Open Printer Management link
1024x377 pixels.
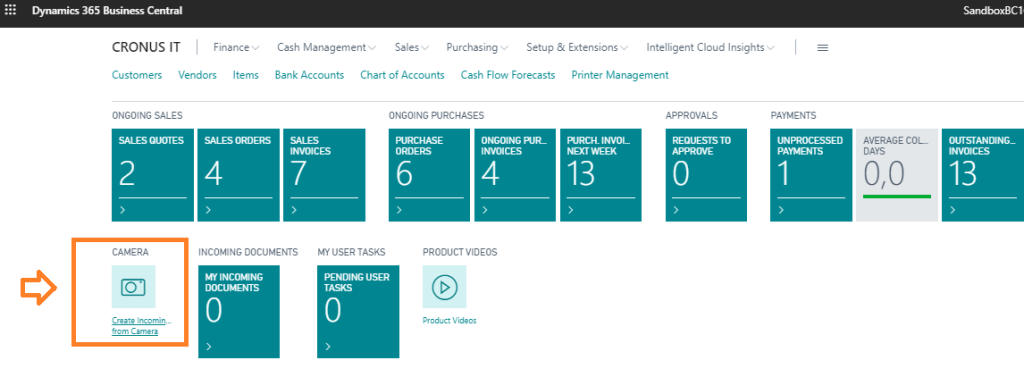620,75
